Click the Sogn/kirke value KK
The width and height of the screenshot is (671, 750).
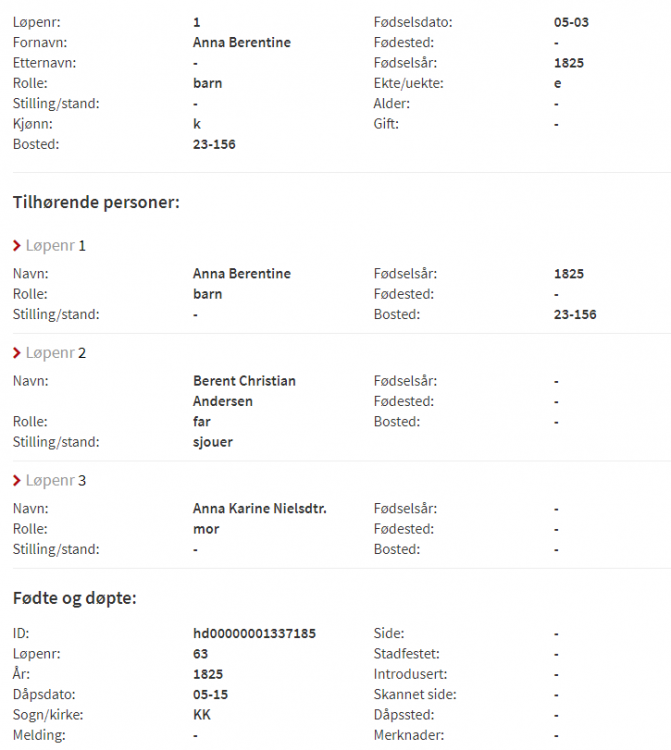click(201, 715)
